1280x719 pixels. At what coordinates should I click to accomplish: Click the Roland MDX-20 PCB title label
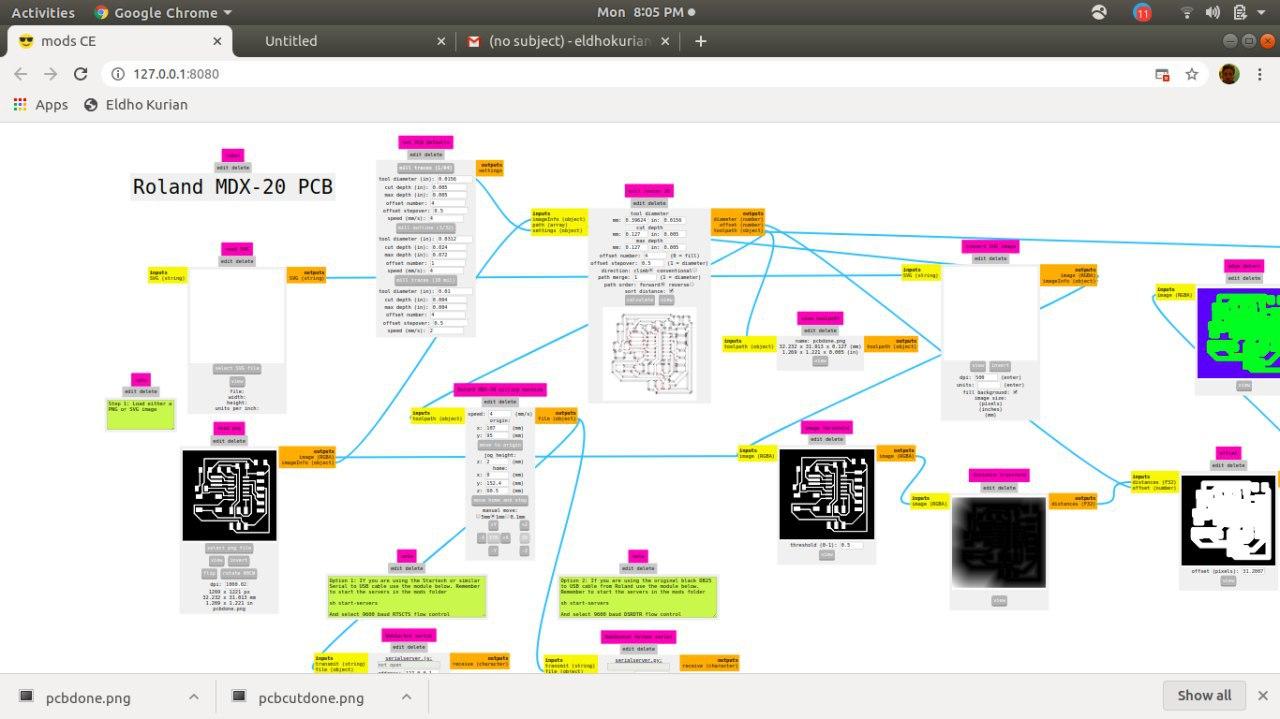[233, 187]
